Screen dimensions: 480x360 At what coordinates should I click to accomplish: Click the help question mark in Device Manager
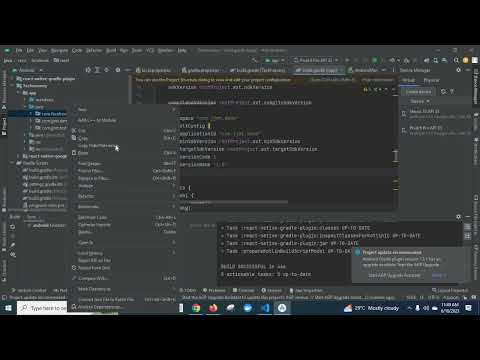click(452, 92)
